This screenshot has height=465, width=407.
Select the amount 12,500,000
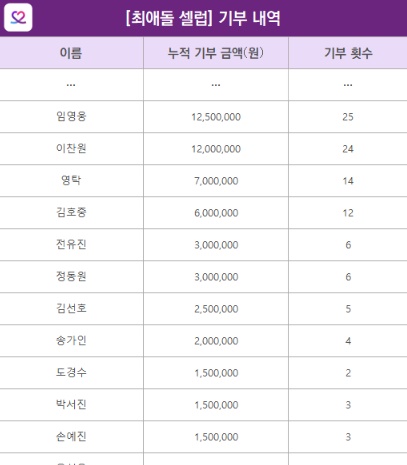pyautogui.click(x=216, y=117)
